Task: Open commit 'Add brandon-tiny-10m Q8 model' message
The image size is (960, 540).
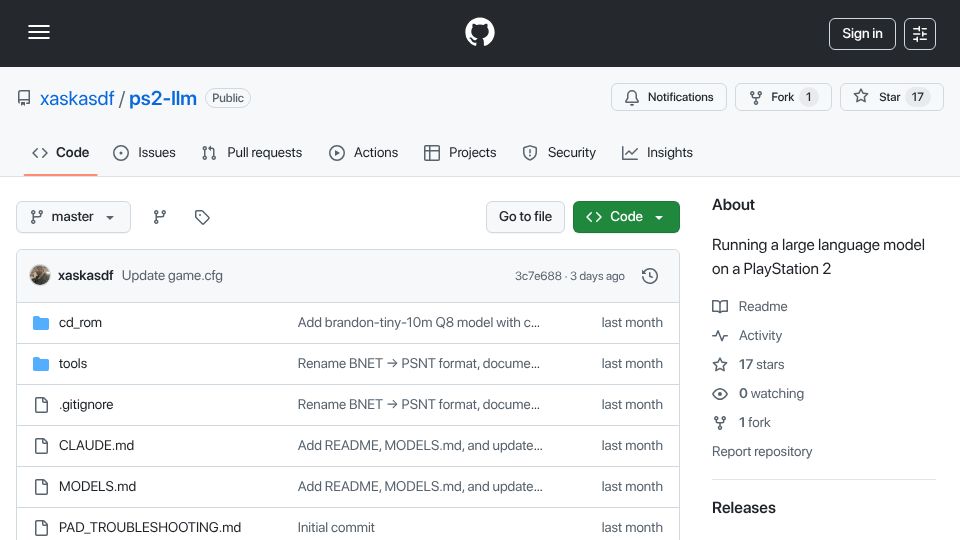Action: (x=419, y=323)
